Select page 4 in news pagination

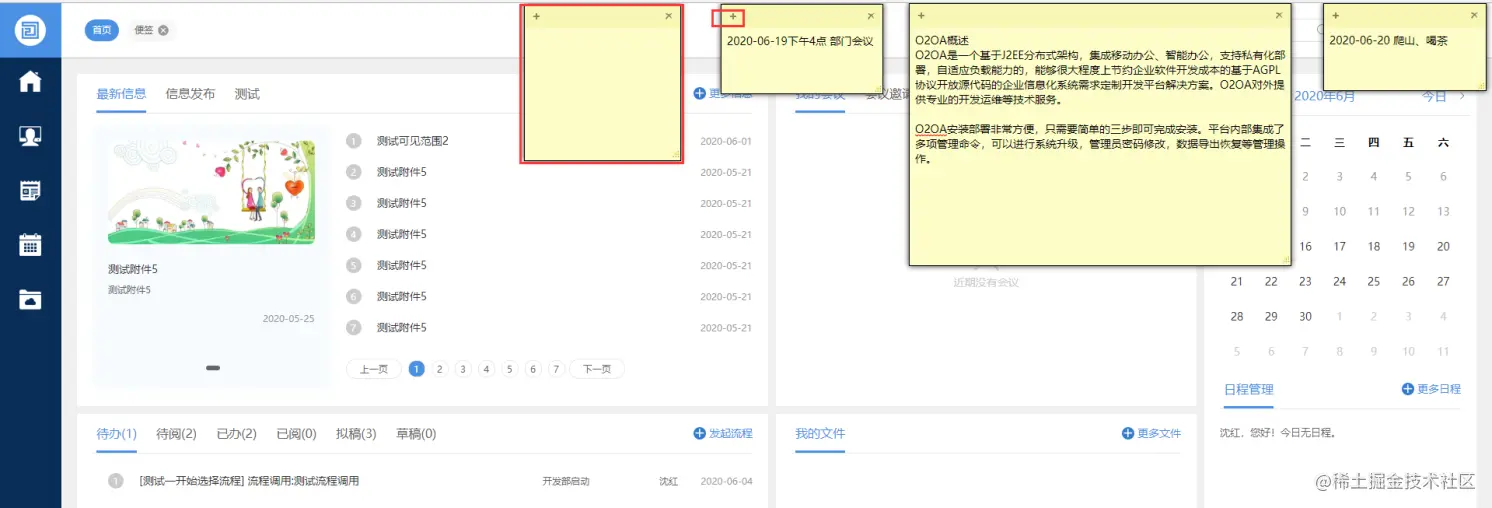coord(487,369)
